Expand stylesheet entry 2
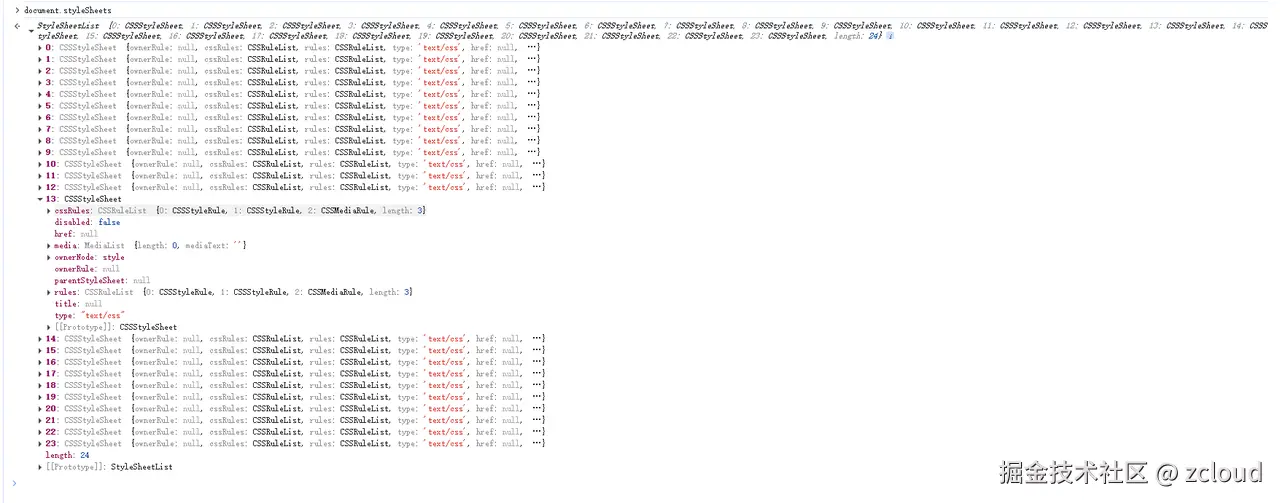Image resolution: width=1280 pixels, height=503 pixels. pos(41,71)
